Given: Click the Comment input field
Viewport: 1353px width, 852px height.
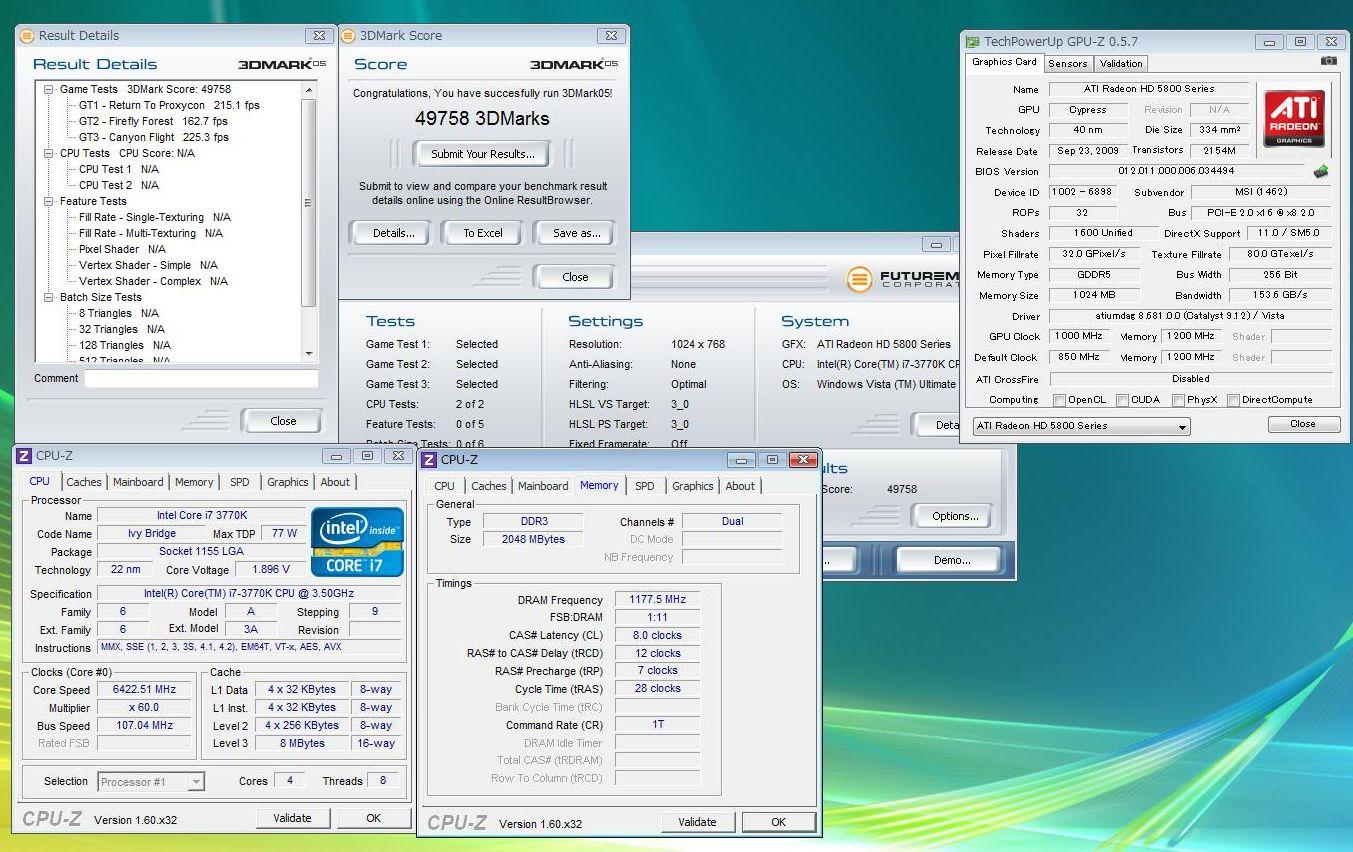Looking at the screenshot, I should pyautogui.click(x=201, y=379).
